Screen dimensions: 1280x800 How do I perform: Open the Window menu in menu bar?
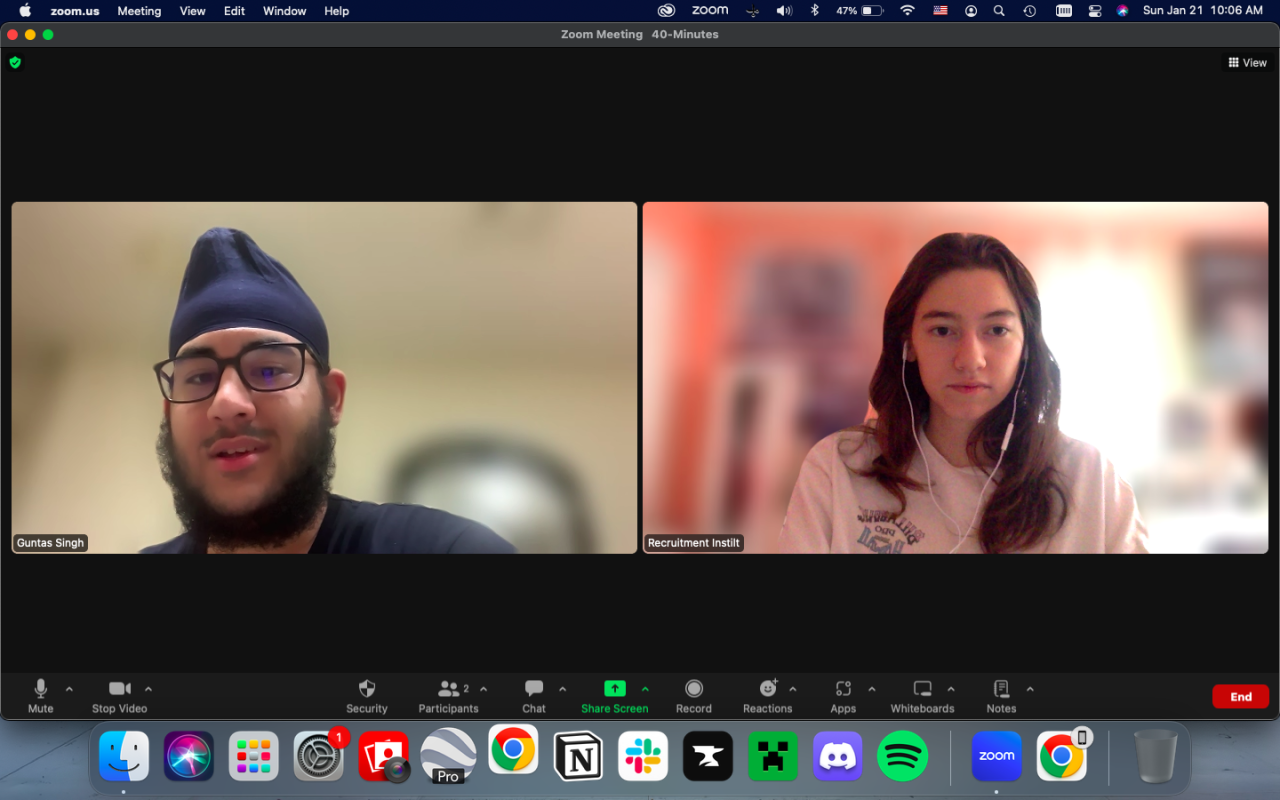(x=284, y=11)
